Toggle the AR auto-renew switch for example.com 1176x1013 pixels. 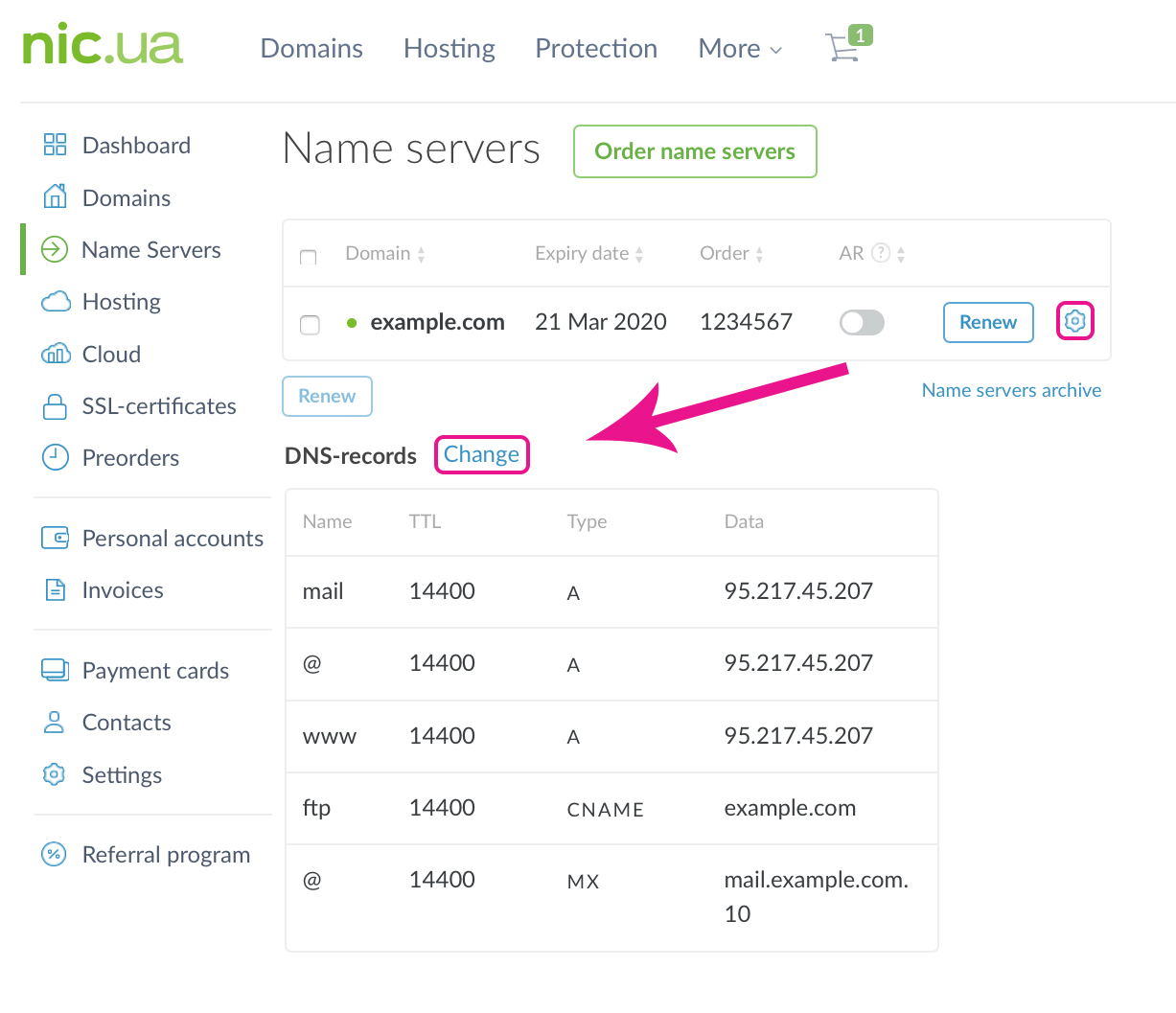pyautogui.click(x=861, y=322)
